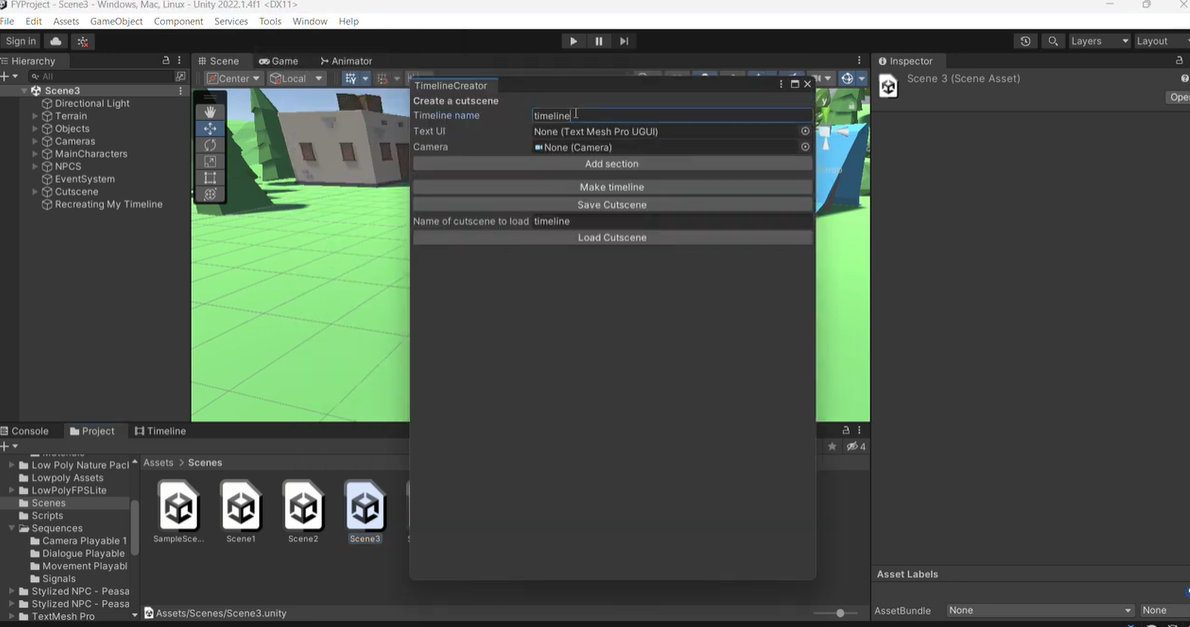Open the GameObject menu
The image size is (1190, 627).
pyautogui.click(x=116, y=21)
